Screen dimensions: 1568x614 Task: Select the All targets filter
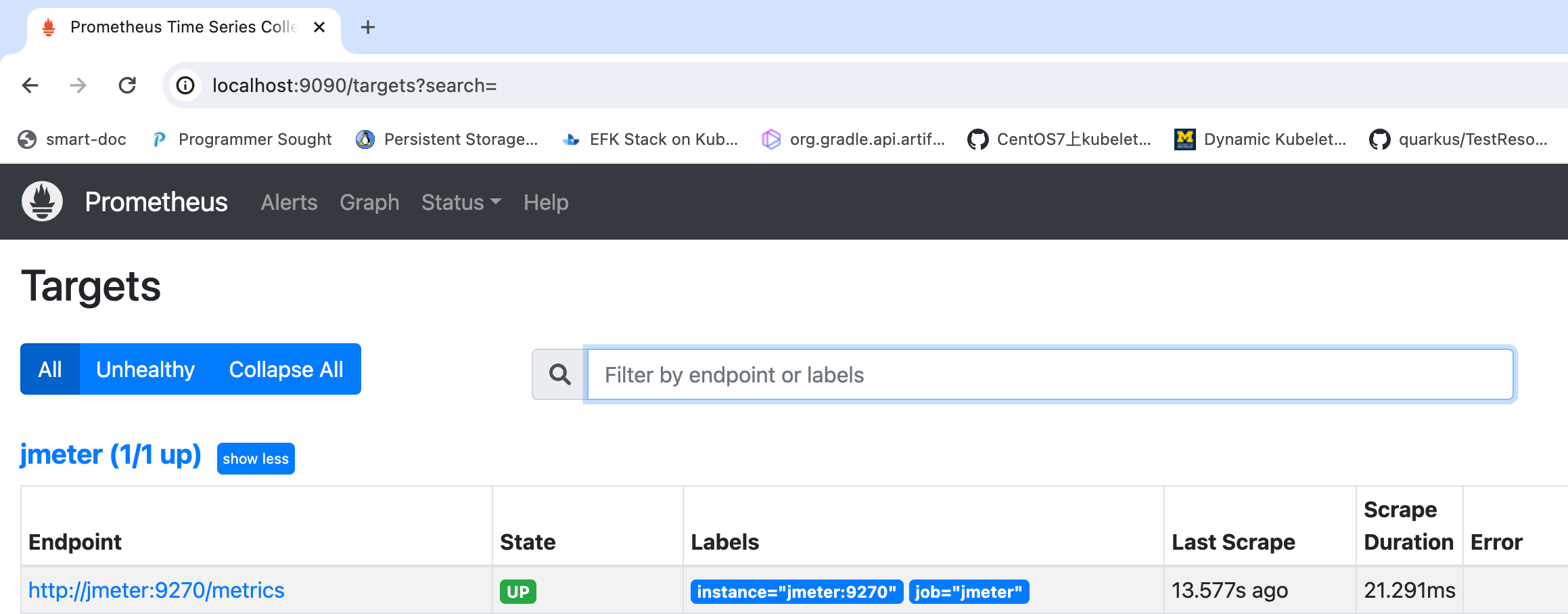click(x=50, y=370)
